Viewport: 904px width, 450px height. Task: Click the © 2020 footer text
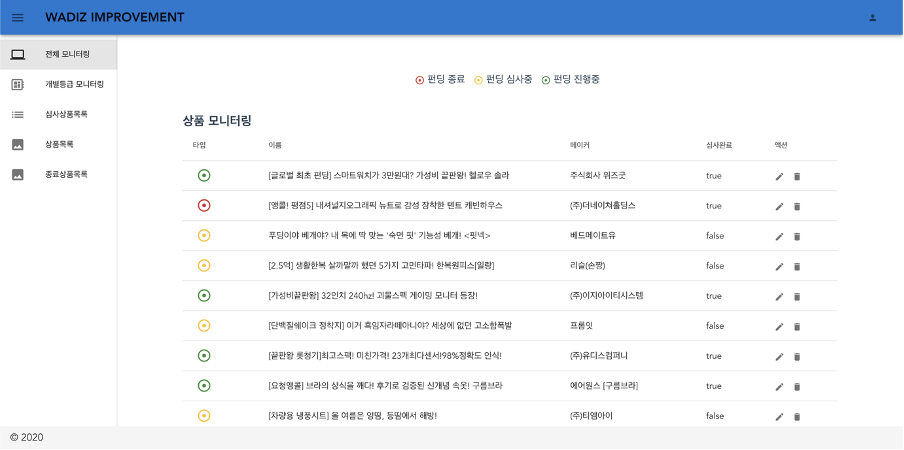point(27,437)
